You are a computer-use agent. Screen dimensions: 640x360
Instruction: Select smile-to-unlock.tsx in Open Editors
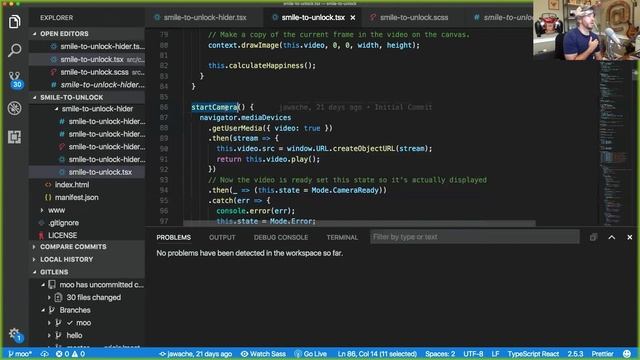(87, 59)
